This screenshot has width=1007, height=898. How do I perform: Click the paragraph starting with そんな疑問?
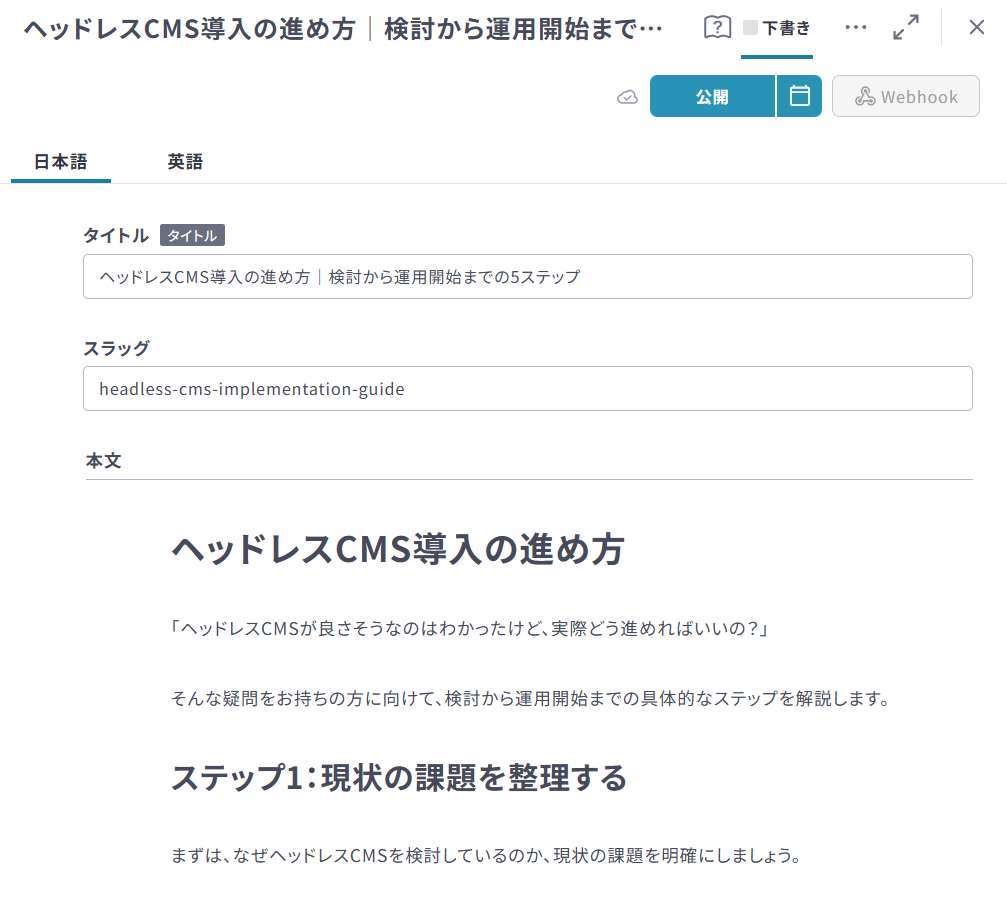pyautogui.click(x=530, y=699)
